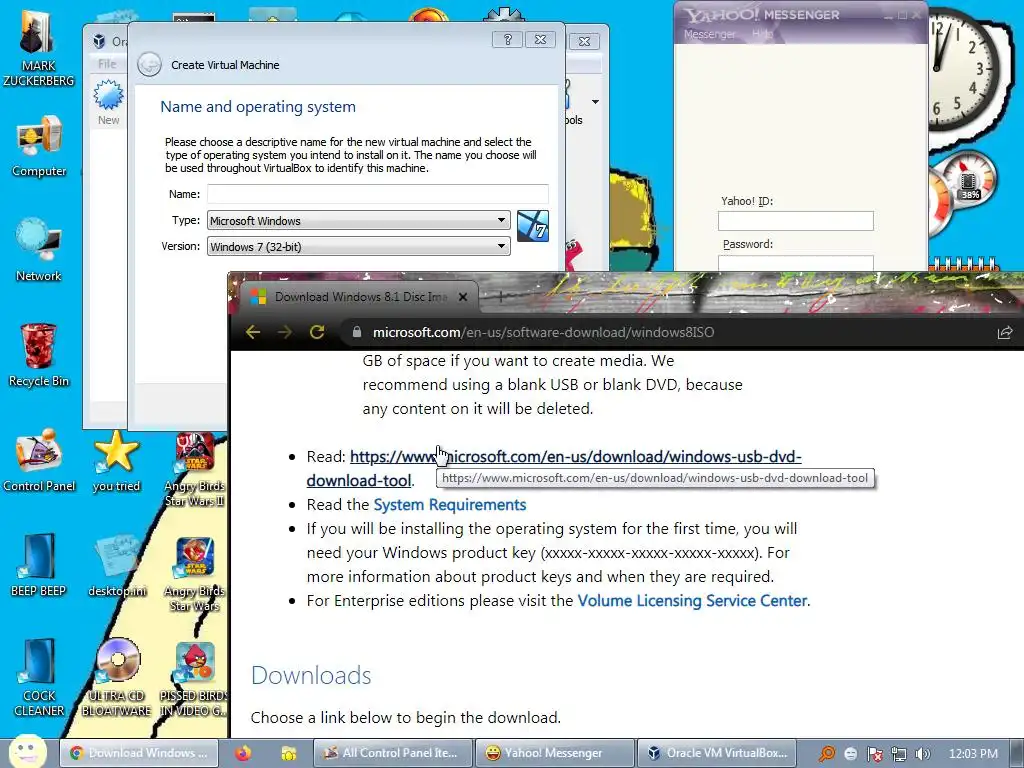Switch to All Control Panel Items taskbar button
Screen dimensions: 1024x768
[x=392, y=753]
